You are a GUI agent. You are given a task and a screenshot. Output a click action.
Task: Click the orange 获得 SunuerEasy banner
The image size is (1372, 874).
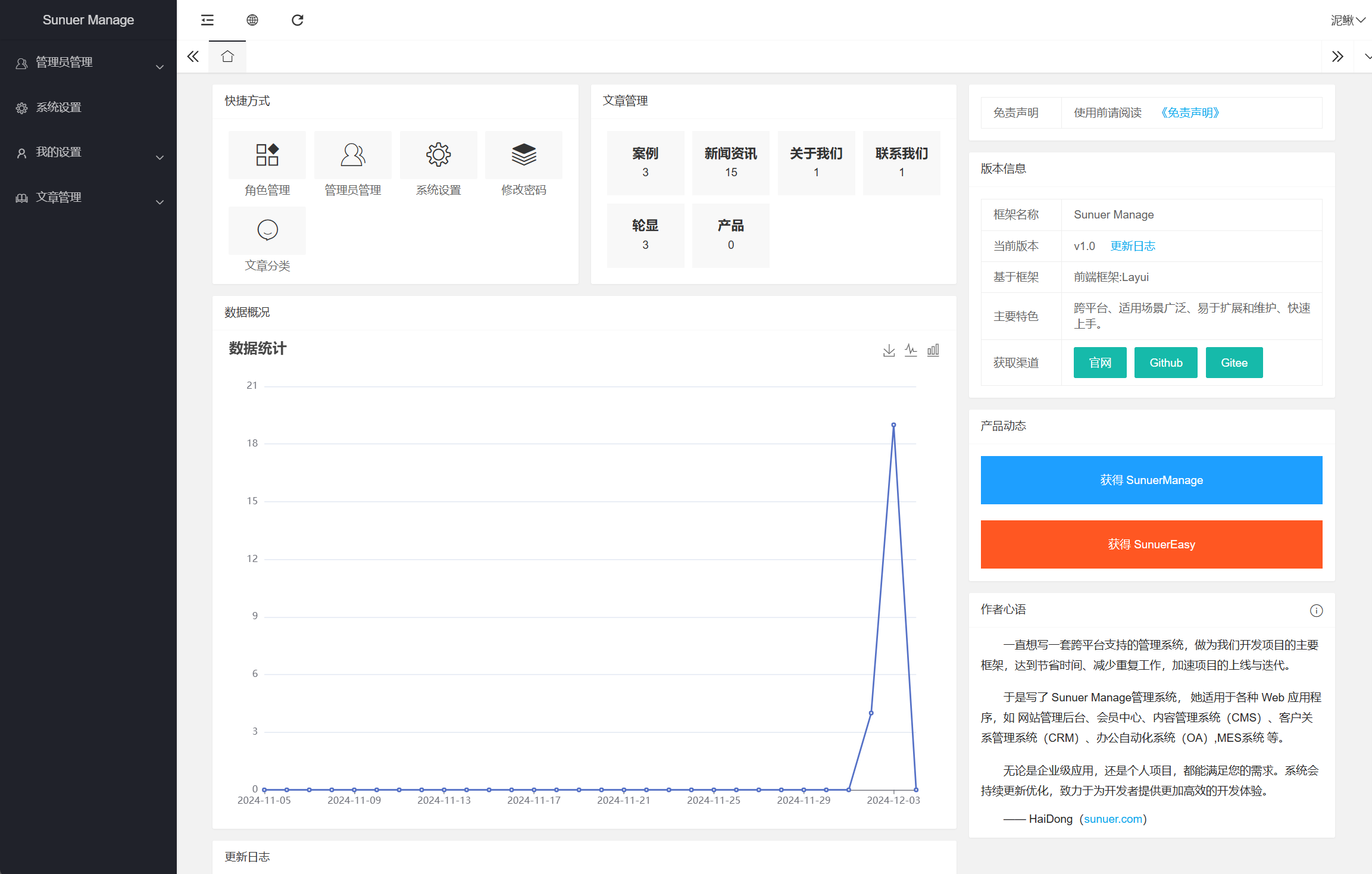click(1151, 544)
